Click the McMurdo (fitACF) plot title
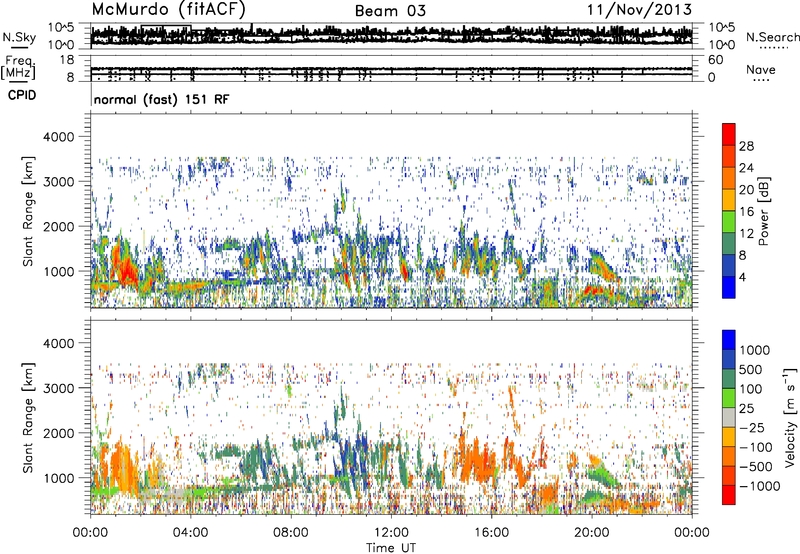Screen dimensions: 800x554 point(168,9)
